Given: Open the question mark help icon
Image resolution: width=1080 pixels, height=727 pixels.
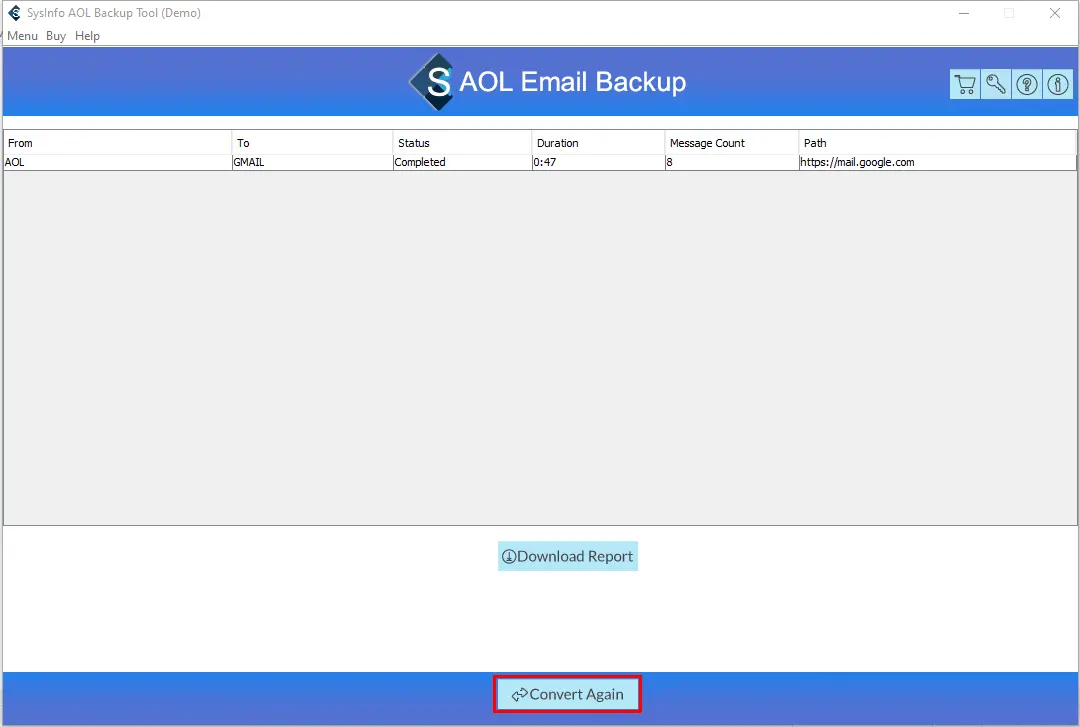Looking at the screenshot, I should pyautogui.click(x=1027, y=85).
